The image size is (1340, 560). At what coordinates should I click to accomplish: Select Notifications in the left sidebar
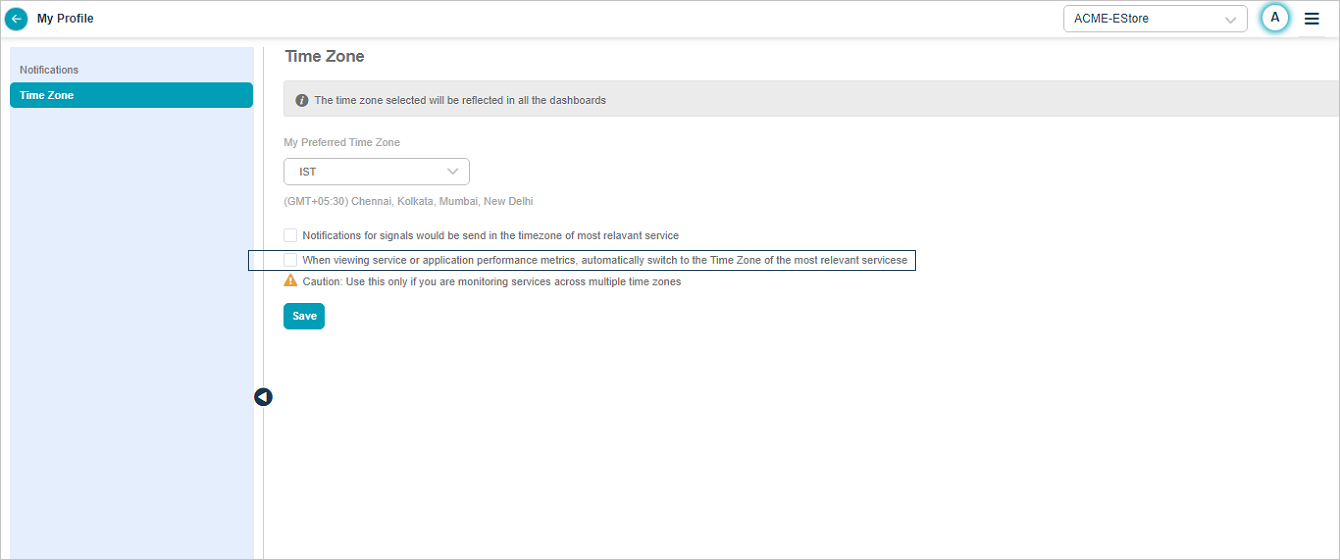coord(49,70)
